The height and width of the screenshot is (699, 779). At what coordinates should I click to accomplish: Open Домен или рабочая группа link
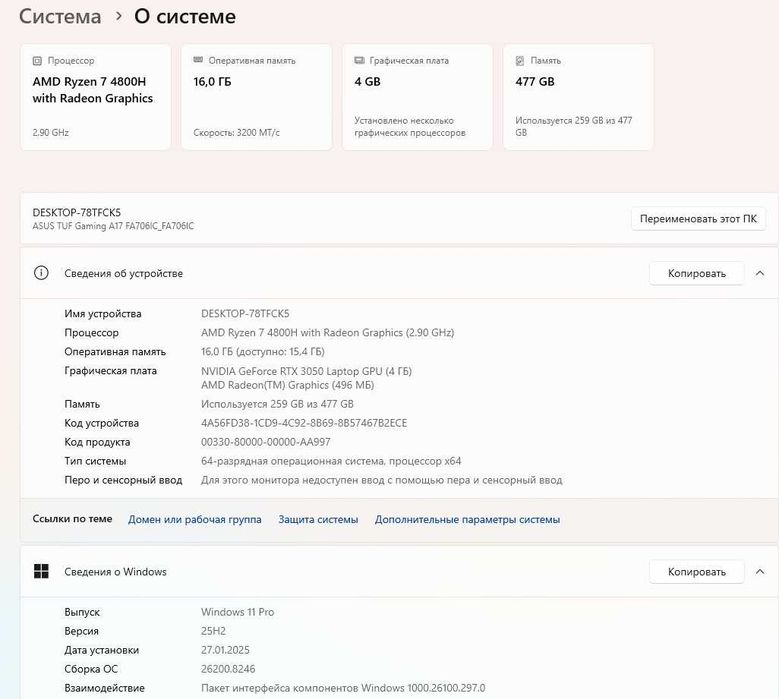tap(195, 519)
